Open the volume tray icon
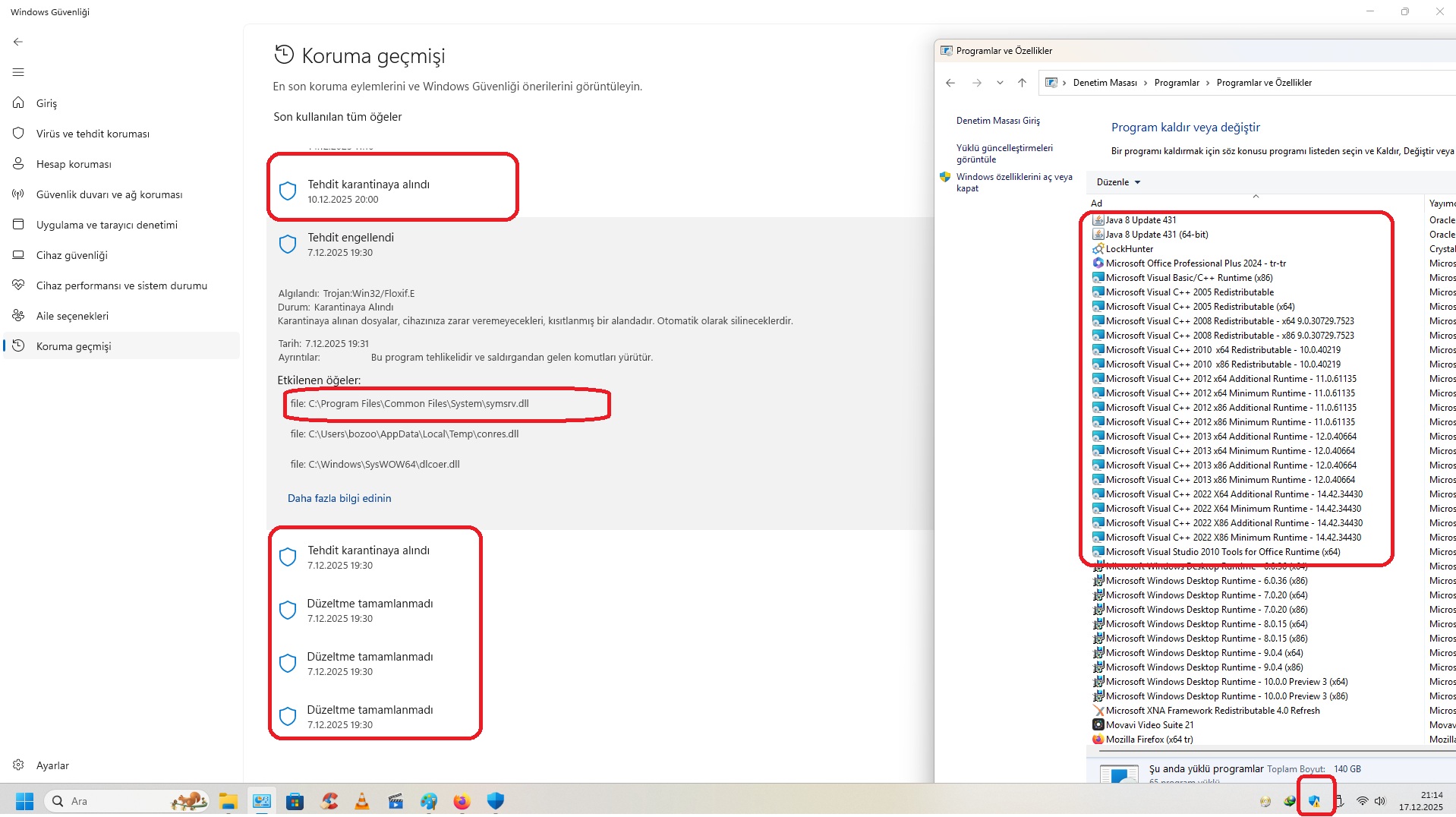 [x=1380, y=801]
